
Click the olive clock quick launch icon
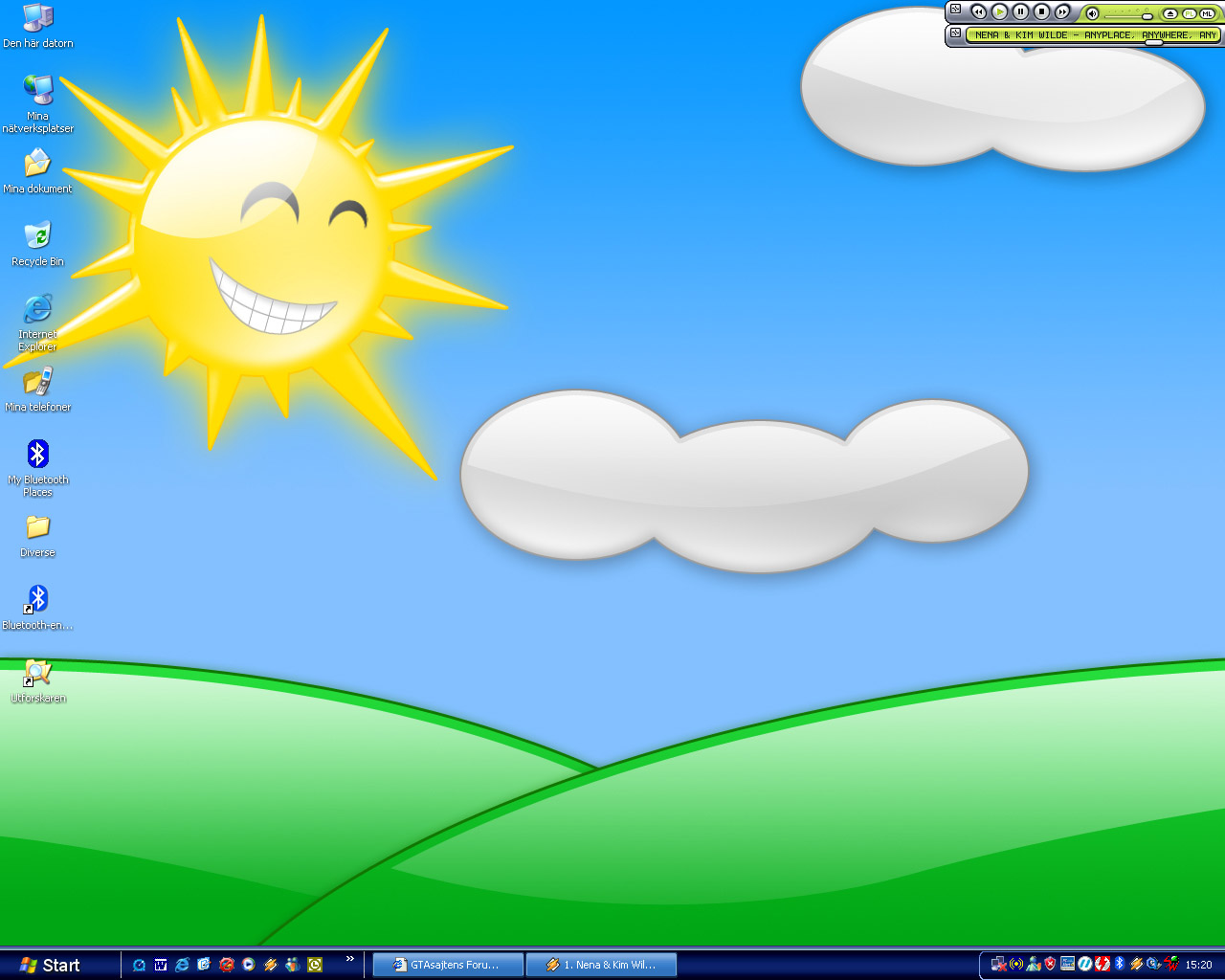315,965
